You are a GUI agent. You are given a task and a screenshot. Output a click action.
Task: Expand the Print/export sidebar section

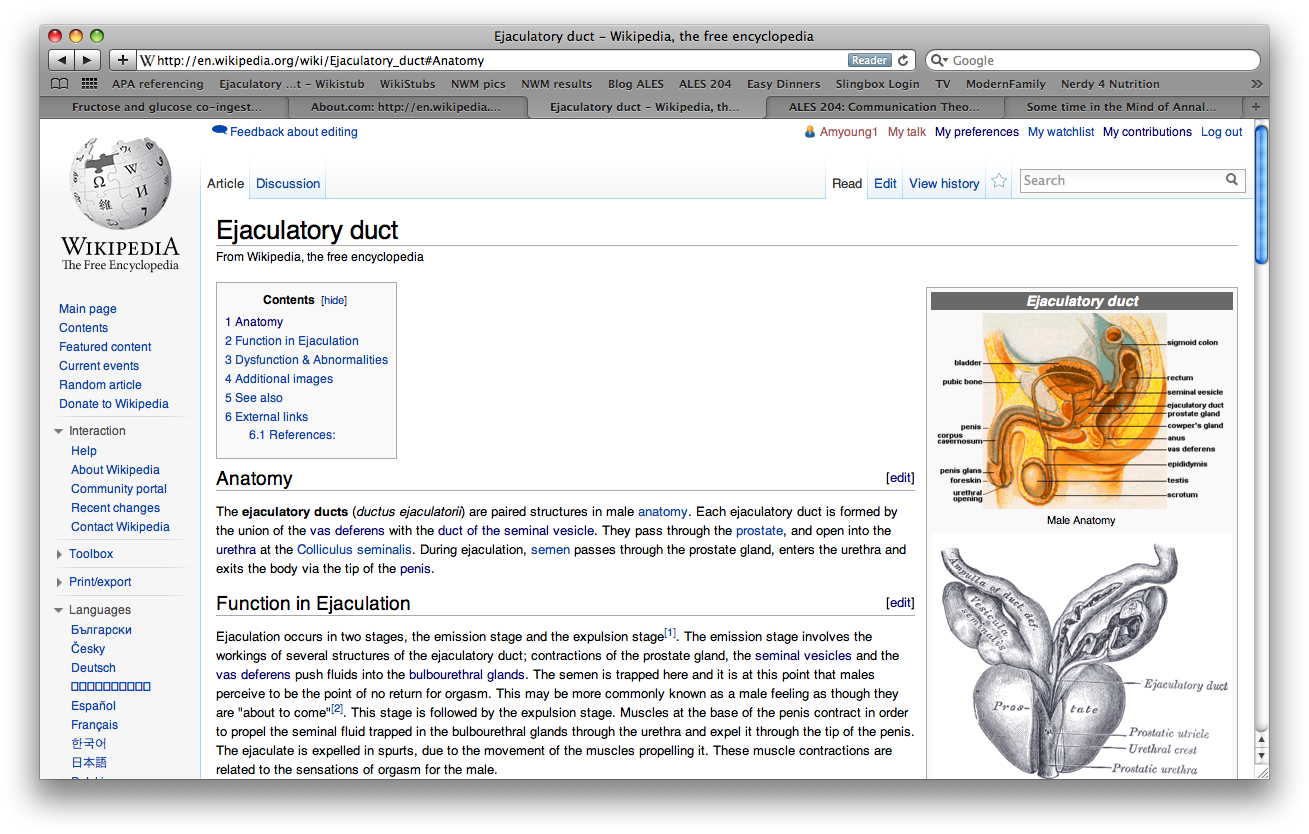[59, 582]
